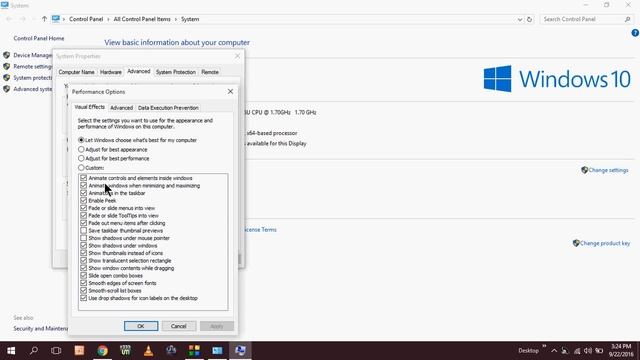The image size is (640, 360).
Task: Click the taskbar clock showing 3:24 PM
Action: coord(621,351)
